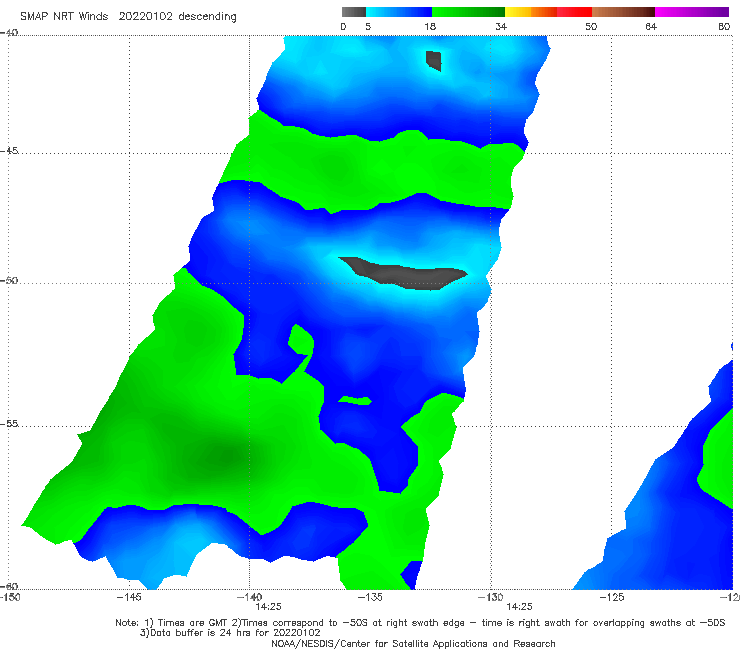The width and height of the screenshot is (740, 650).
Task: Click the large dark gray low-wind patch near -50
Action: [406, 275]
